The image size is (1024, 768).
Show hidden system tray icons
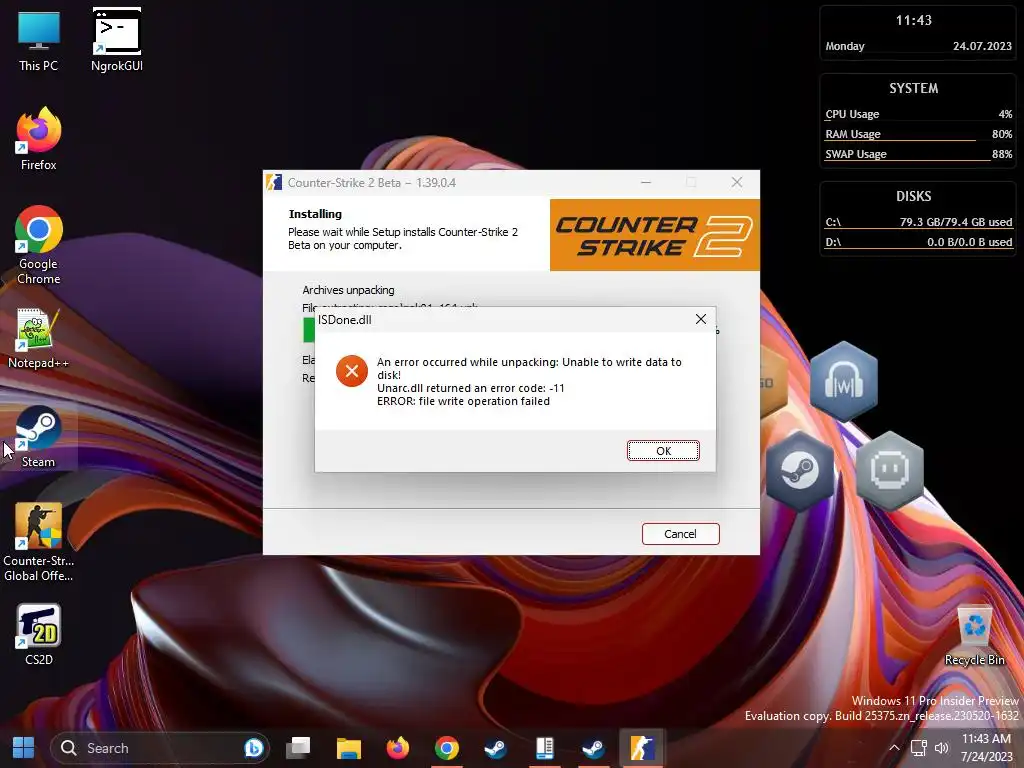tap(894, 748)
